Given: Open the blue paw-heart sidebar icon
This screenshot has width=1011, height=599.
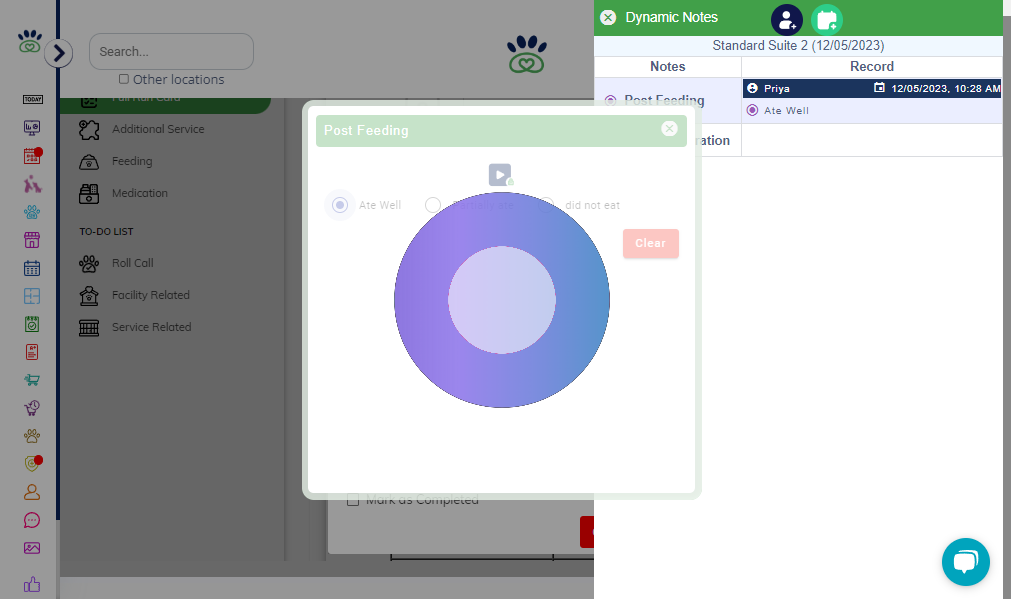Looking at the screenshot, I should (32, 211).
